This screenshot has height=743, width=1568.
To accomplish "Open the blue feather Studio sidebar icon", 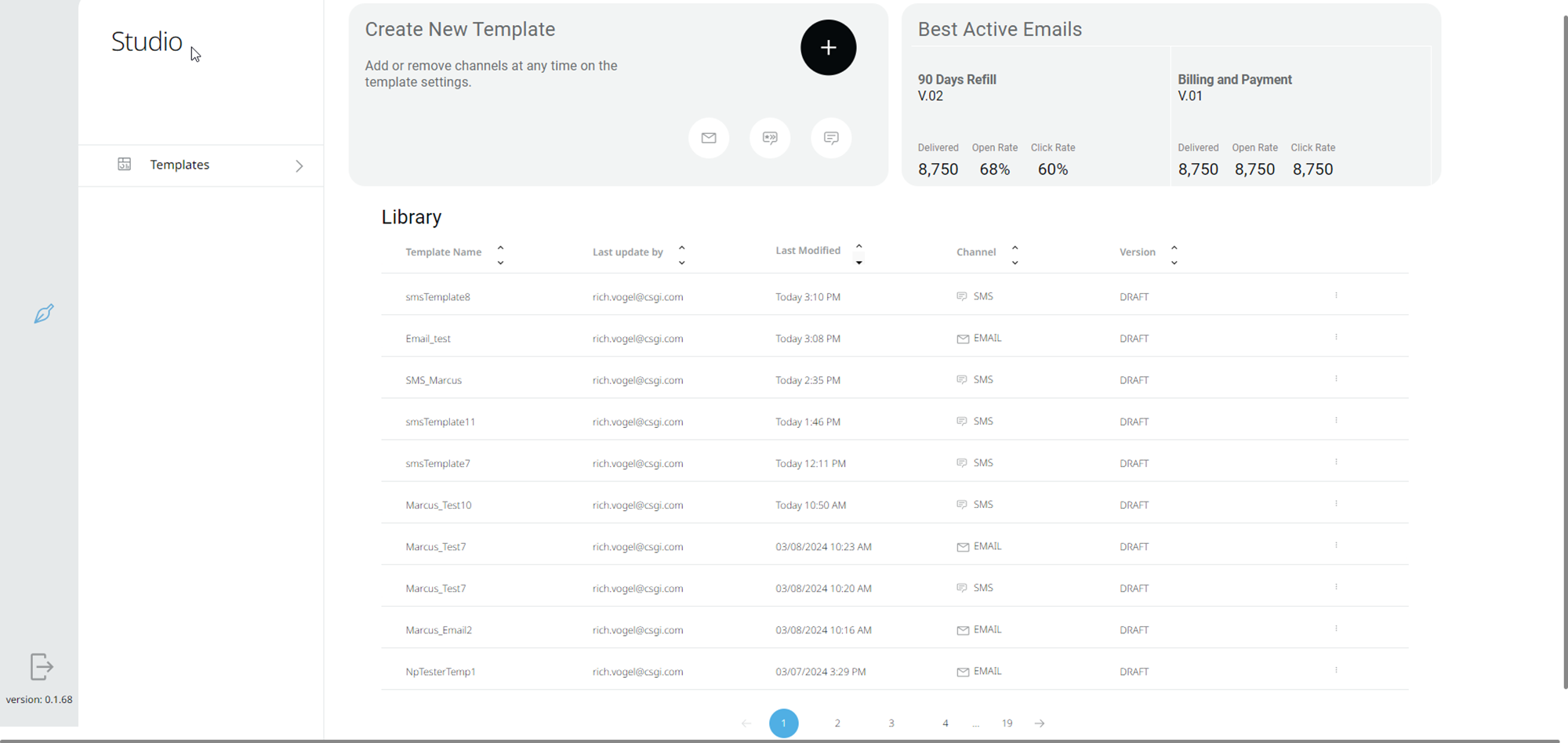I will 44,314.
